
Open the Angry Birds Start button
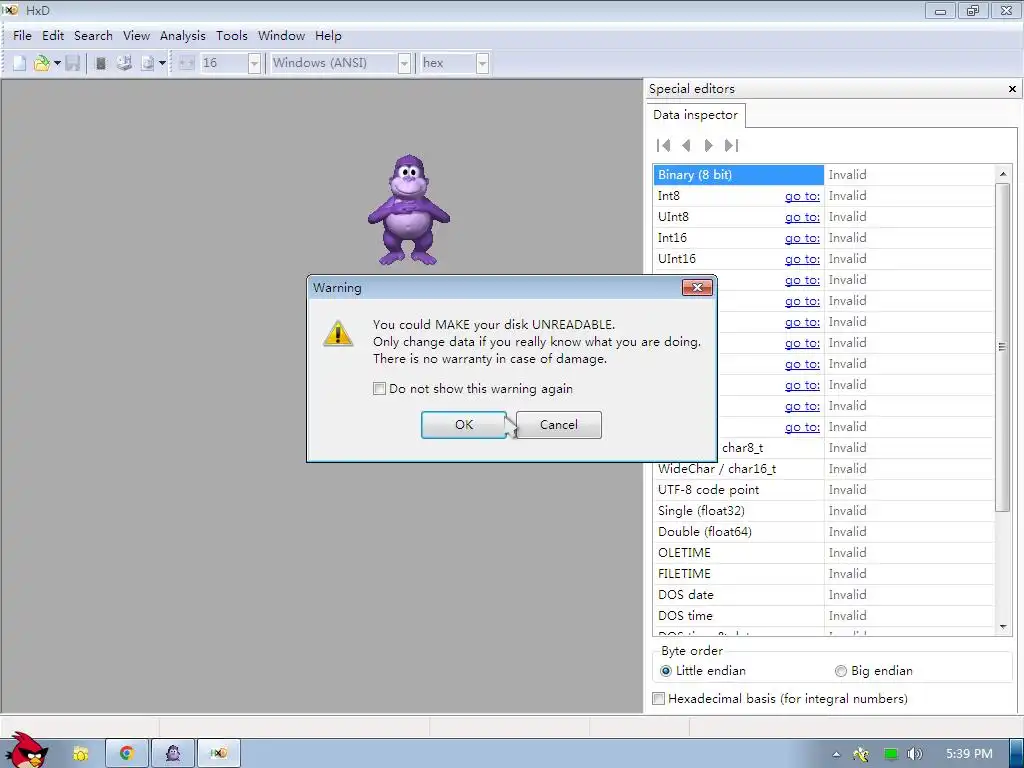[x=25, y=751]
